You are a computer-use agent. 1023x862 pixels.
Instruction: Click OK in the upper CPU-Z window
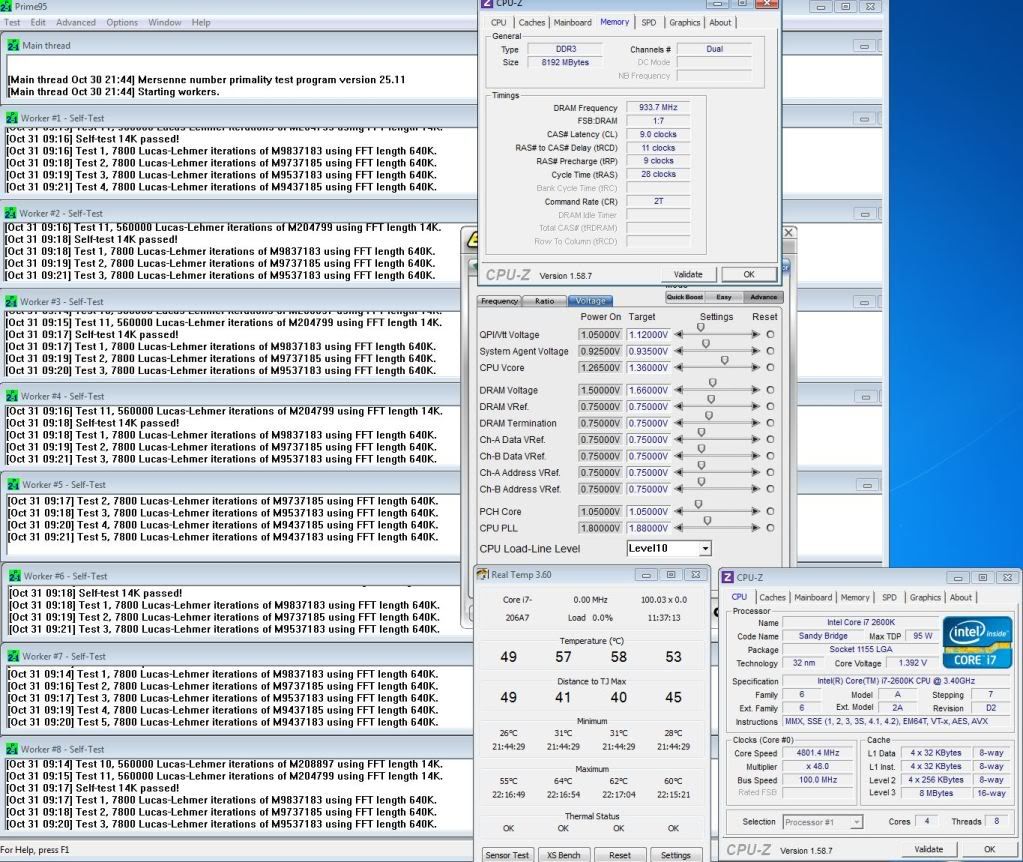pyautogui.click(x=749, y=274)
